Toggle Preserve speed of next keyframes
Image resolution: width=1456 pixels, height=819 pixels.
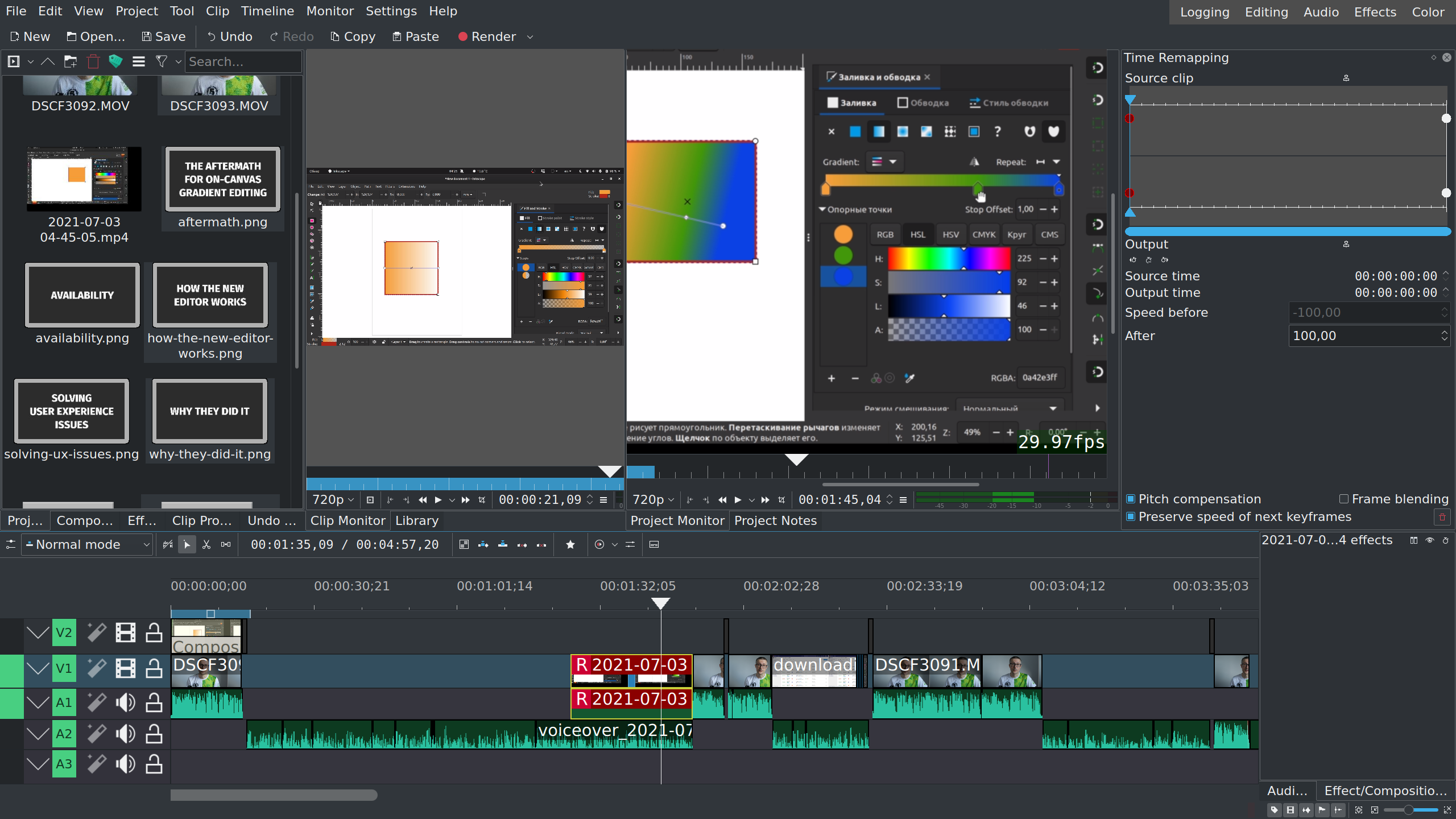pos(1131,516)
